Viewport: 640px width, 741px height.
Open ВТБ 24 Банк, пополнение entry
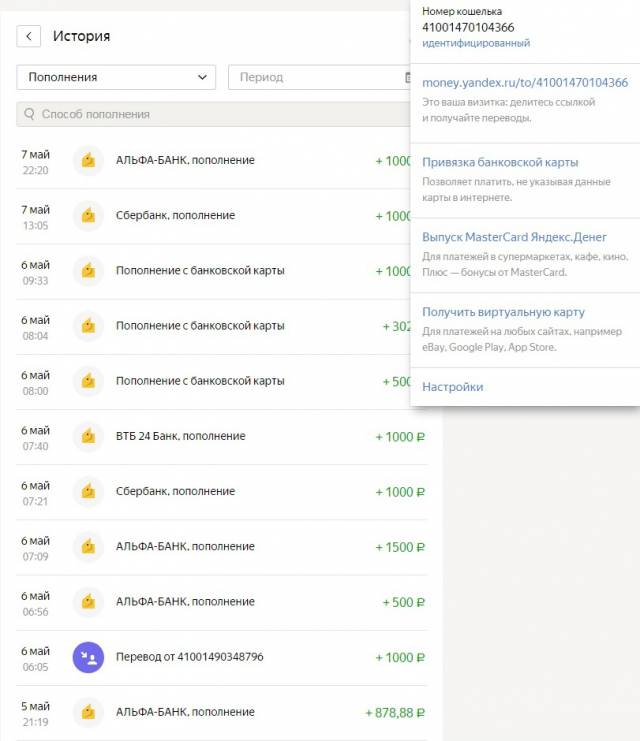coord(181,436)
